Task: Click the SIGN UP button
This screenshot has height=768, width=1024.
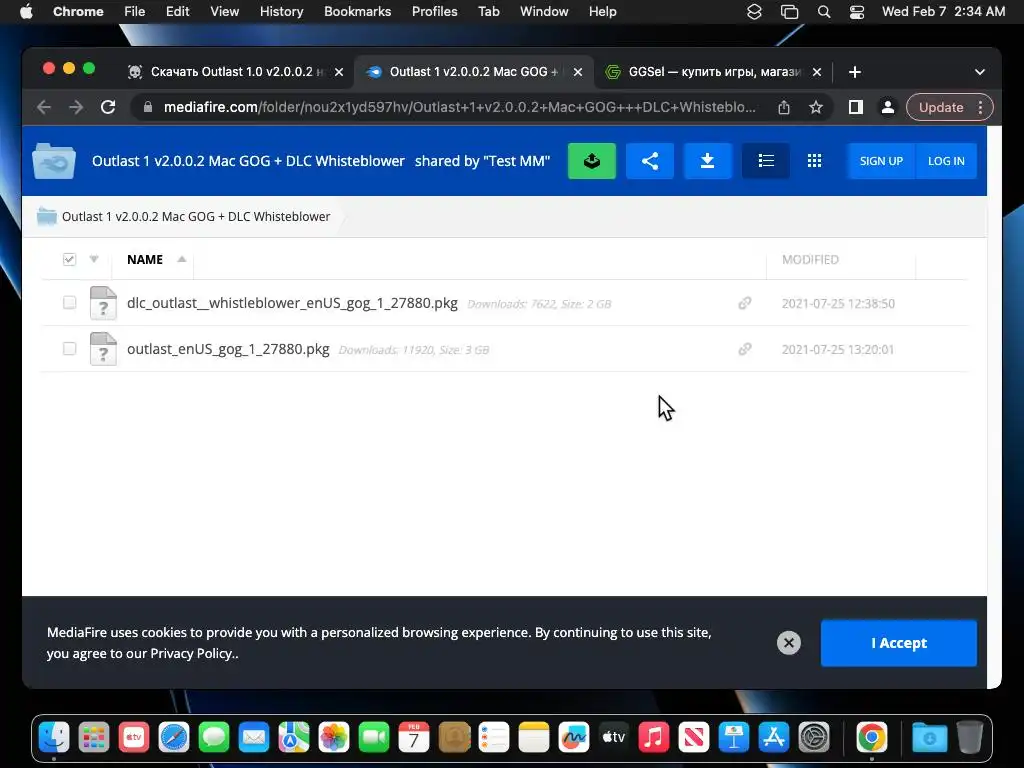Action: tap(881, 161)
